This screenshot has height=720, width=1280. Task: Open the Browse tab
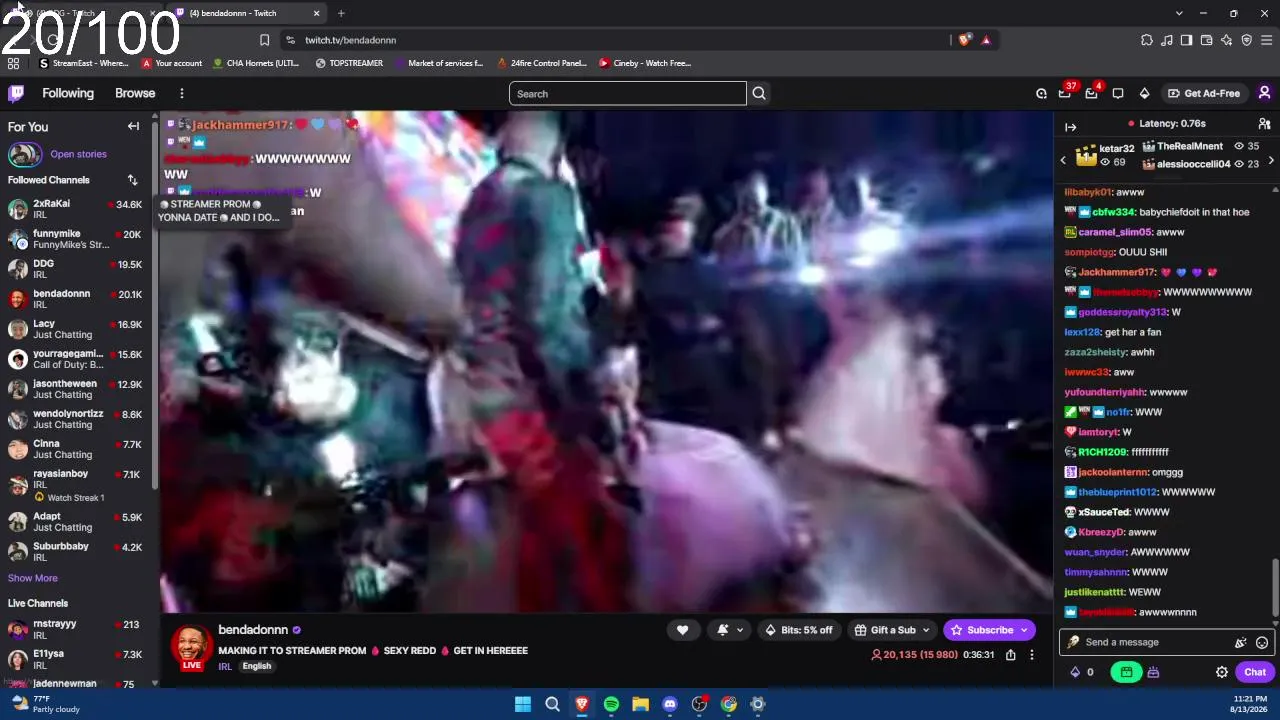pos(135,93)
